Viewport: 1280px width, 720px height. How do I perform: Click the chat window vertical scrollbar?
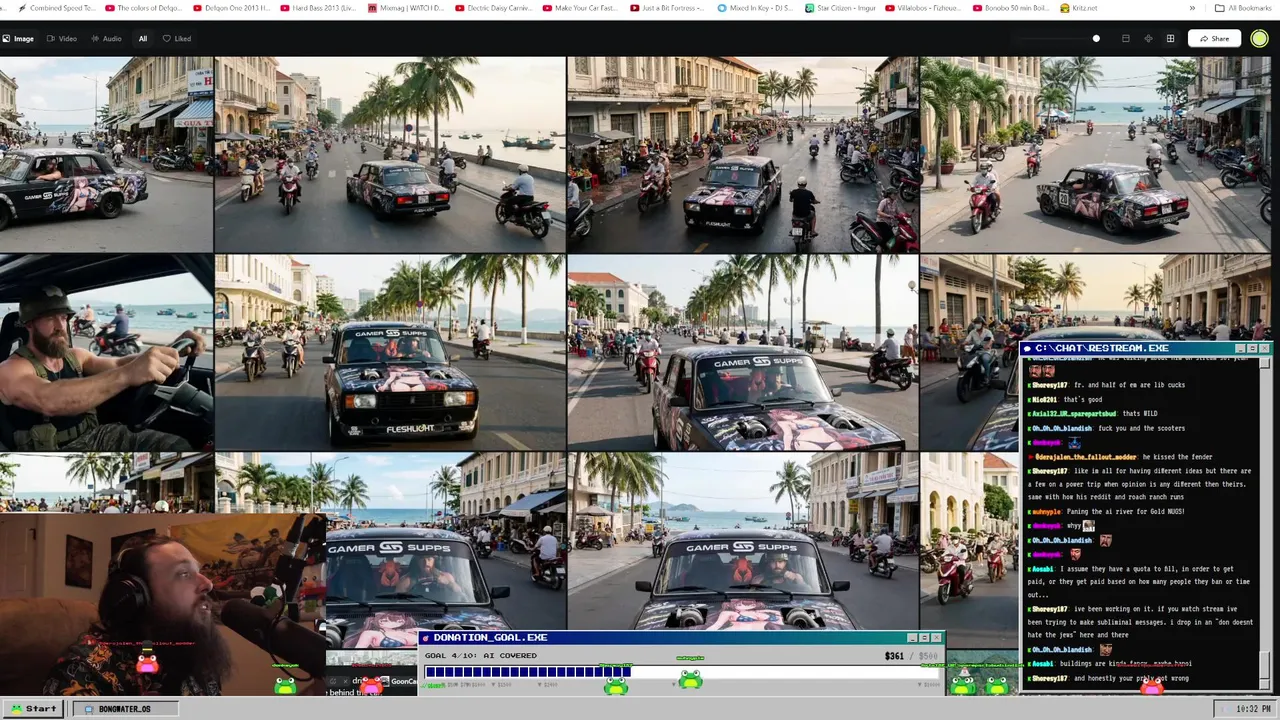(x=1265, y=522)
